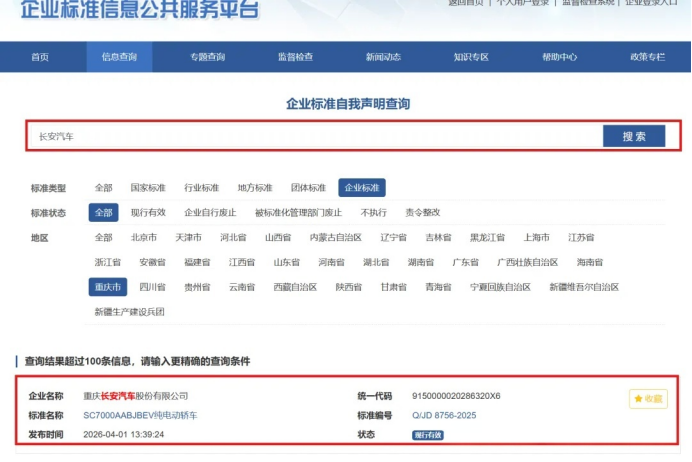Select the 国家标准 type filter

click(x=148, y=188)
